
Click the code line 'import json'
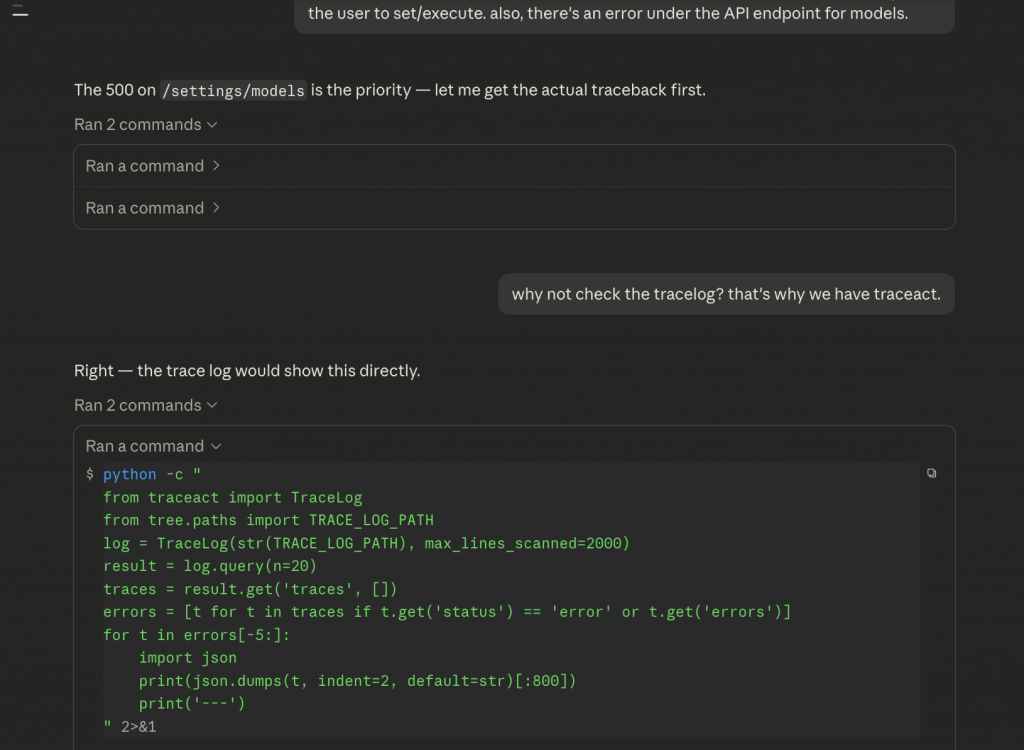pyautogui.click(x=188, y=658)
